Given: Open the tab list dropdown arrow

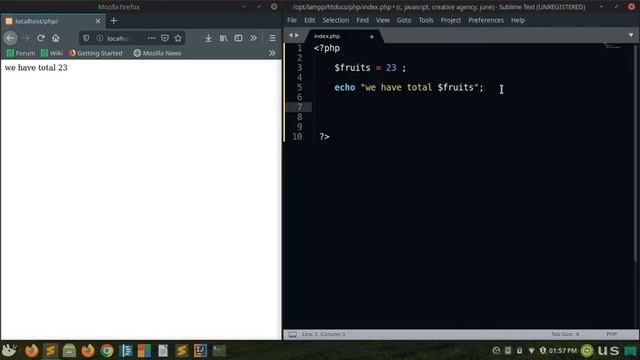Looking at the screenshot, I should click(x=631, y=36).
